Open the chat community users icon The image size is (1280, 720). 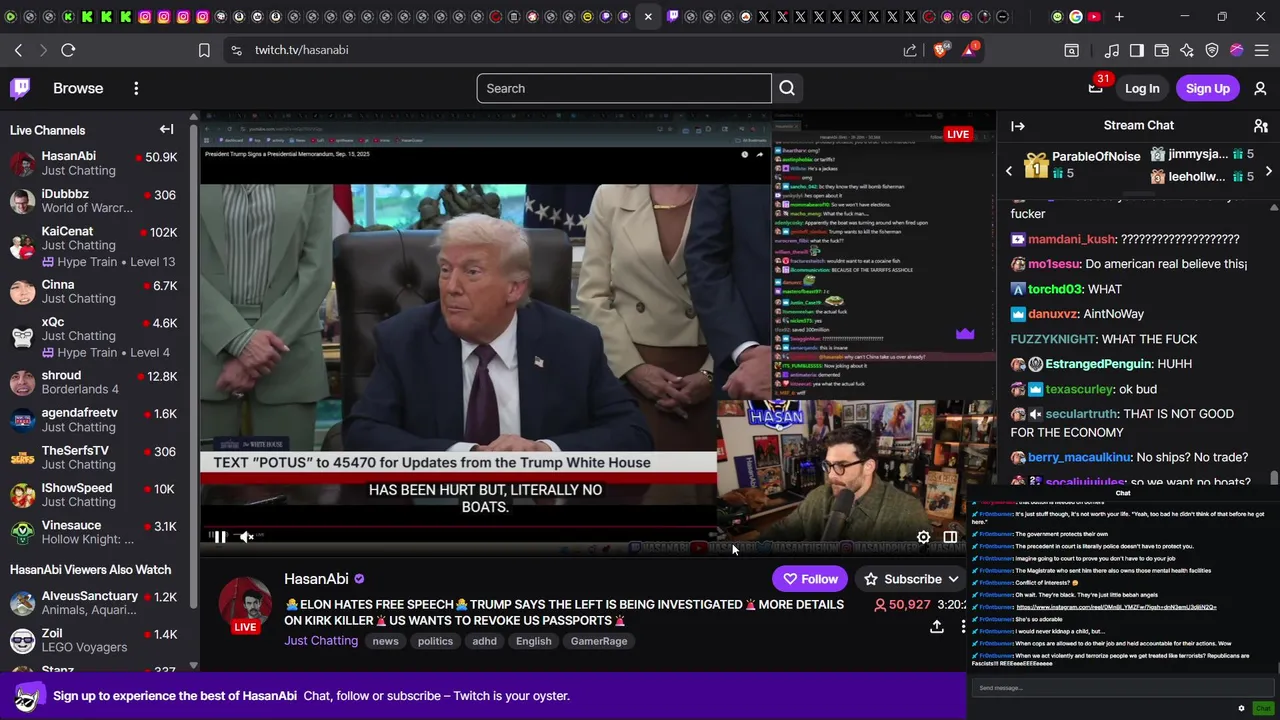pos(1260,126)
